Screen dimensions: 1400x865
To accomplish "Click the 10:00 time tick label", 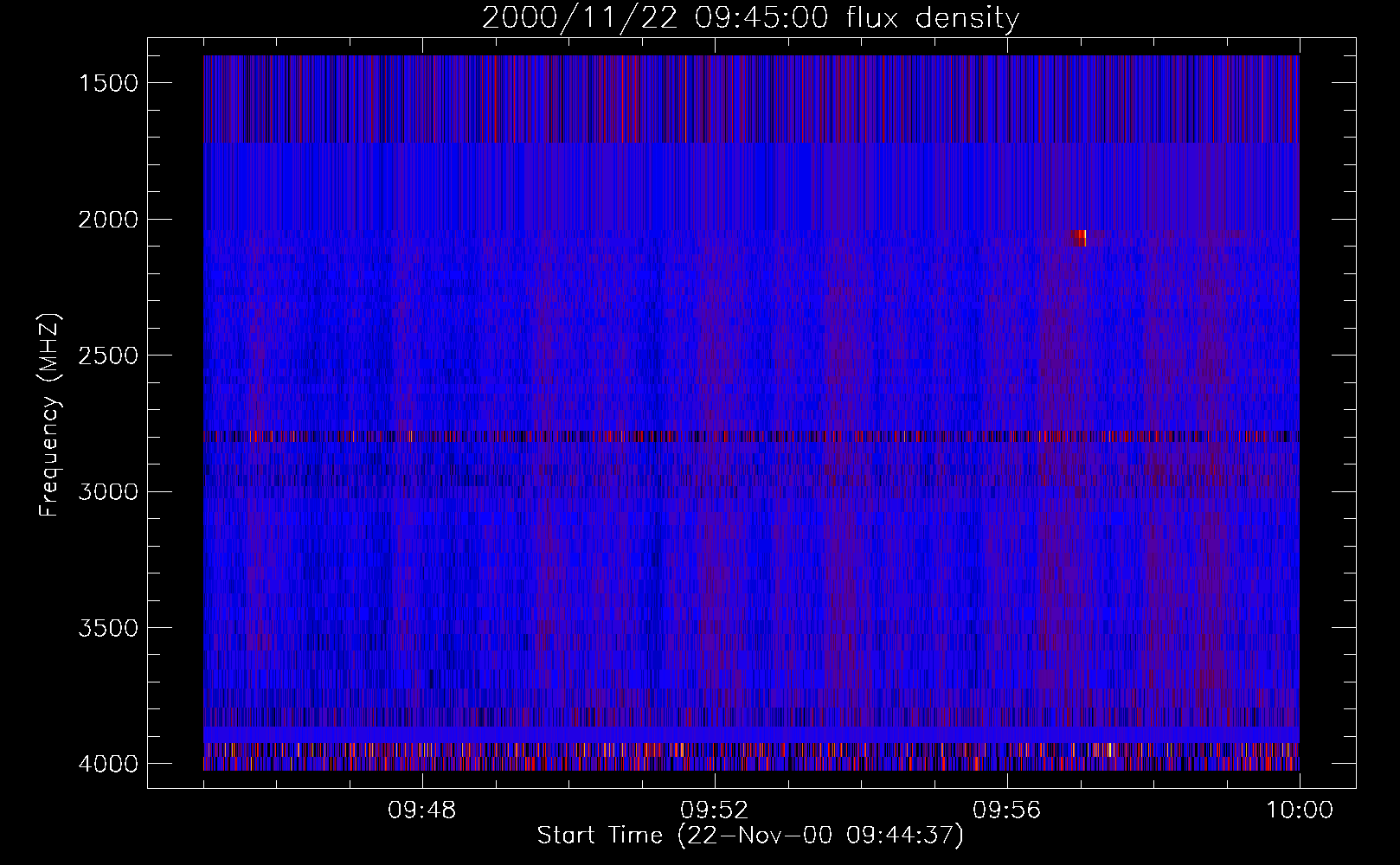I will pos(1300,811).
